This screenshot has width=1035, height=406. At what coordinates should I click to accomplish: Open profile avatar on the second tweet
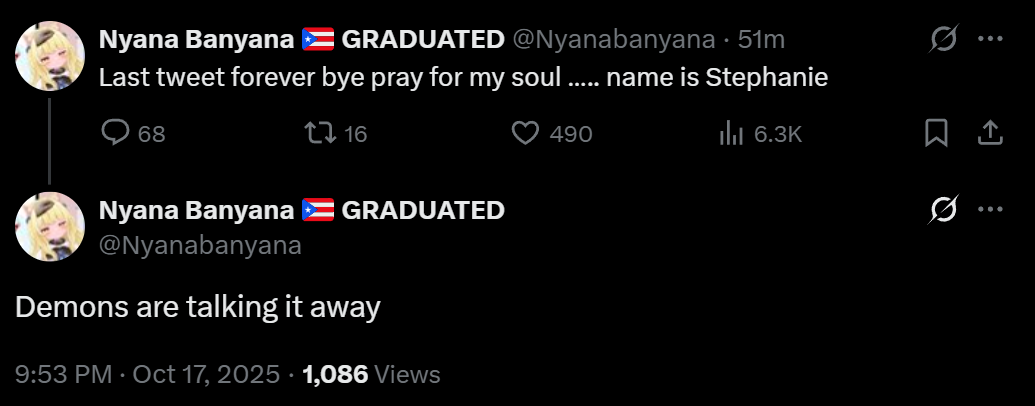tap(49, 227)
